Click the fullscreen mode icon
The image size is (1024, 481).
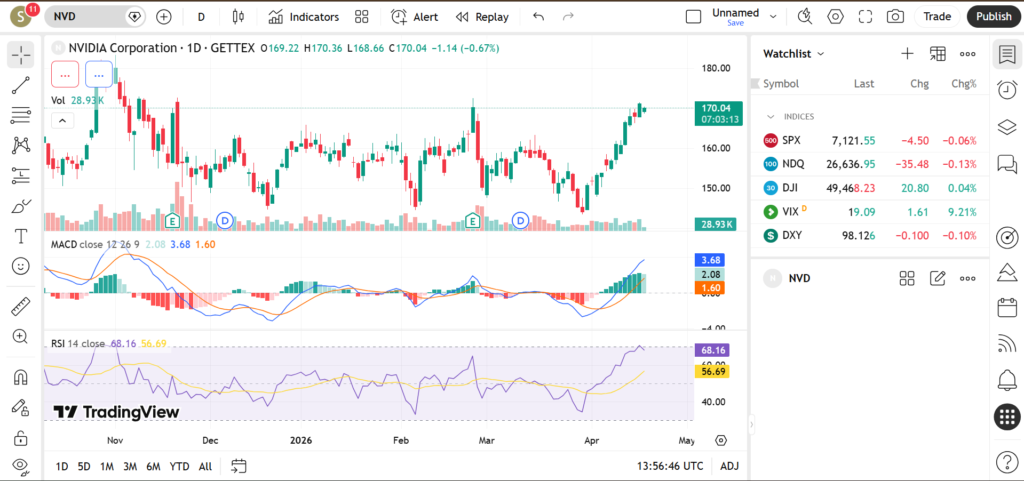[x=866, y=17]
